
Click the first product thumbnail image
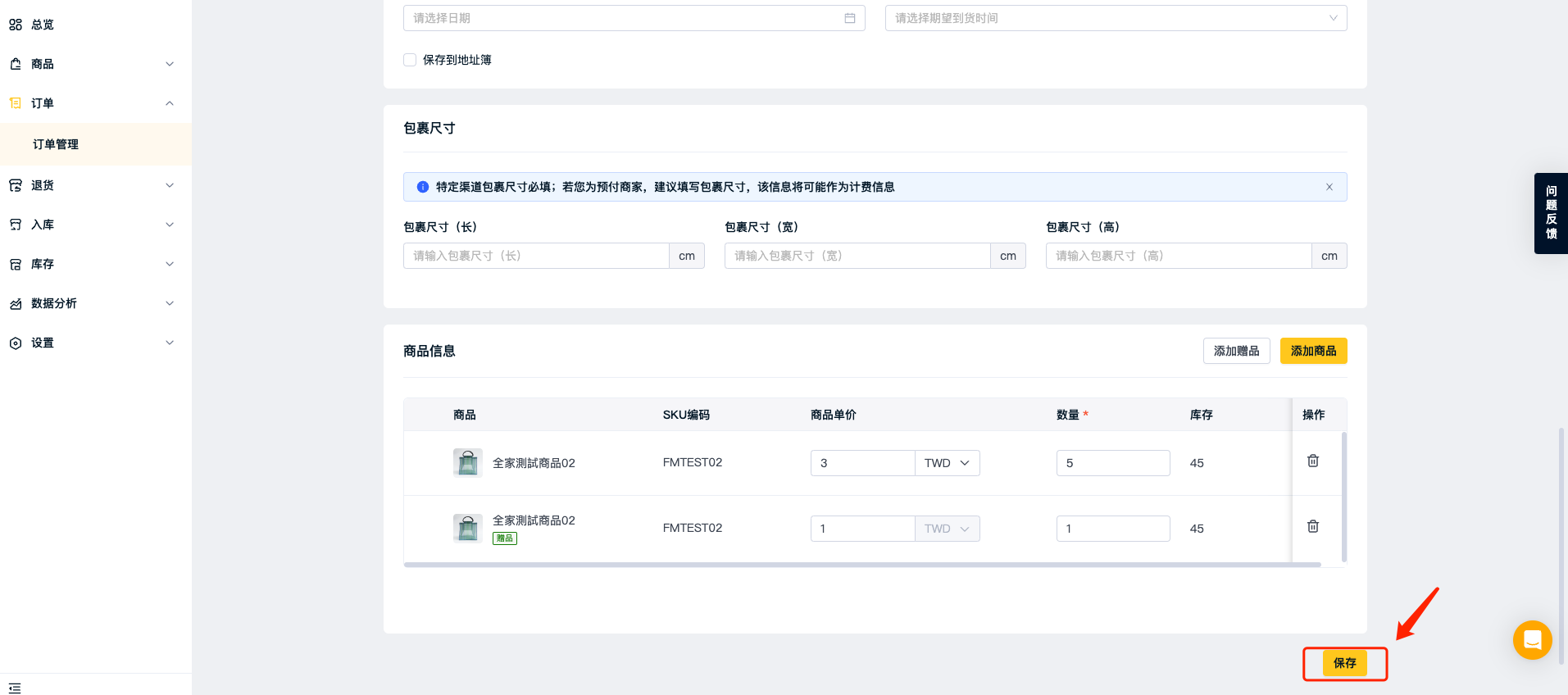click(x=467, y=463)
